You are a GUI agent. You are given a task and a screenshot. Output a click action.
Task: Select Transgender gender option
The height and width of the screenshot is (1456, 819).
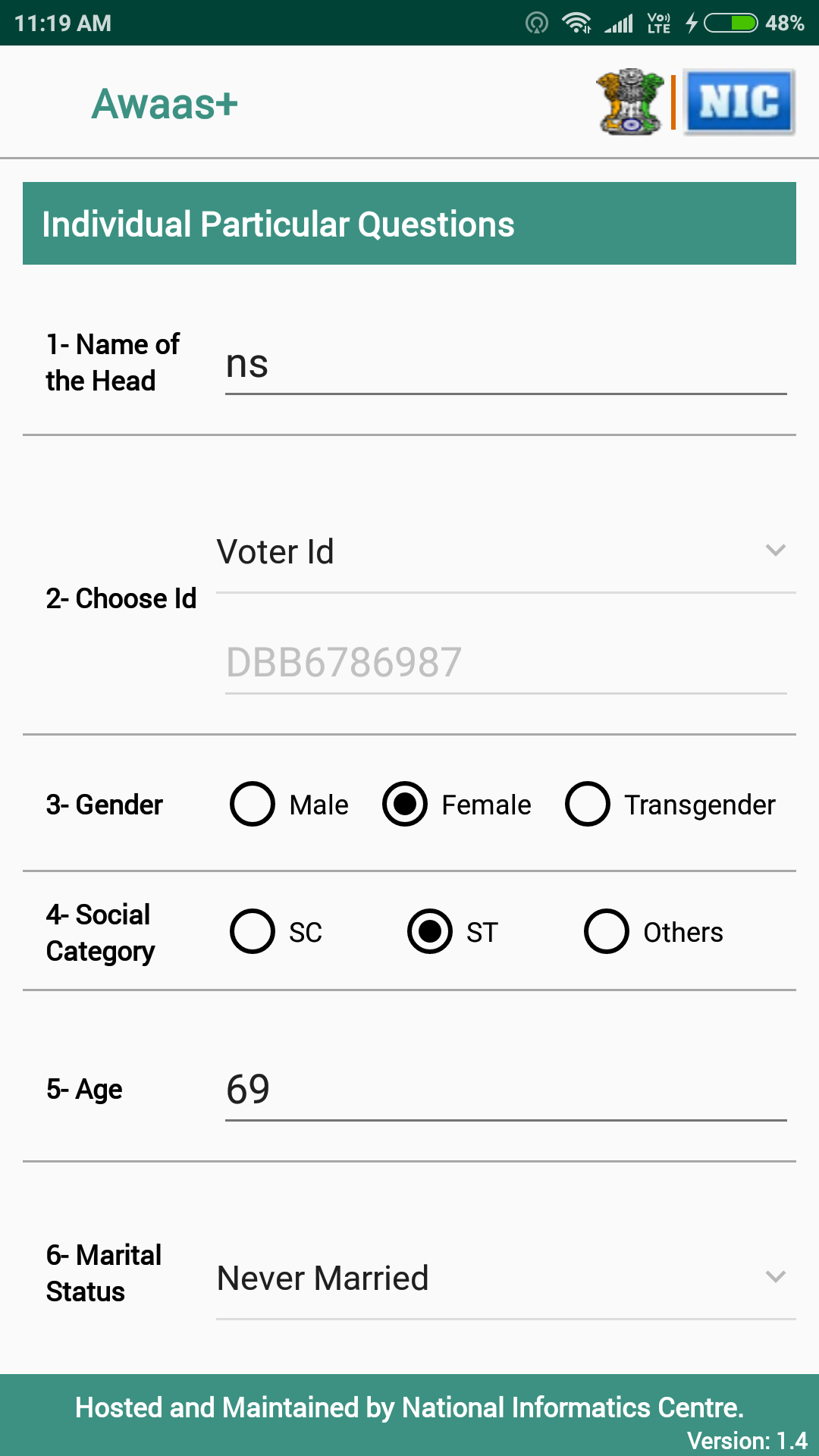coord(588,804)
